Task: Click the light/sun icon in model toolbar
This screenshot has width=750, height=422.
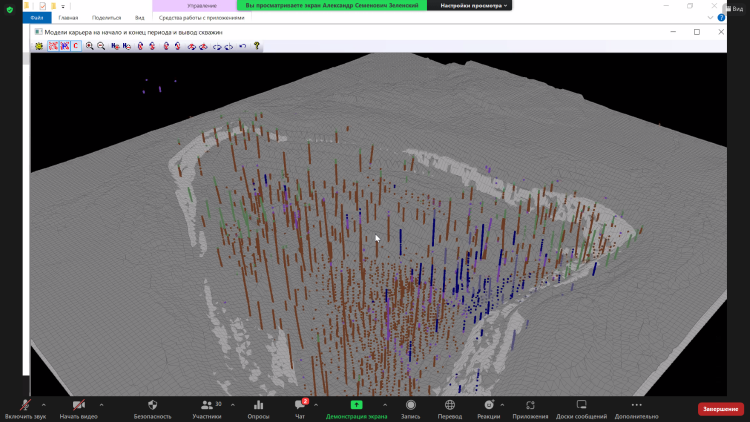Action: (39, 46)
